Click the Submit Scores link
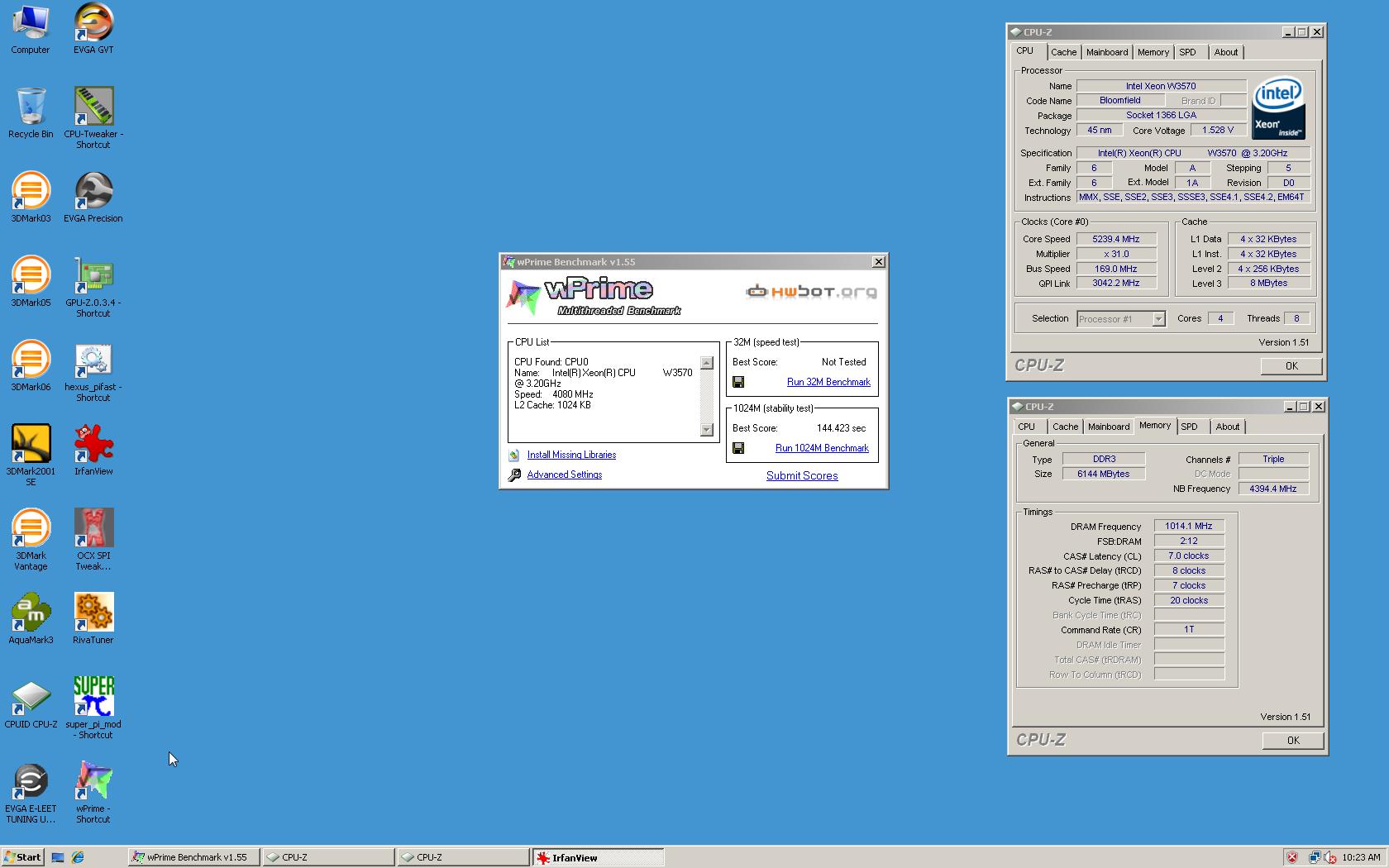This screenshot has width=1389, height=868. [802, 475]
